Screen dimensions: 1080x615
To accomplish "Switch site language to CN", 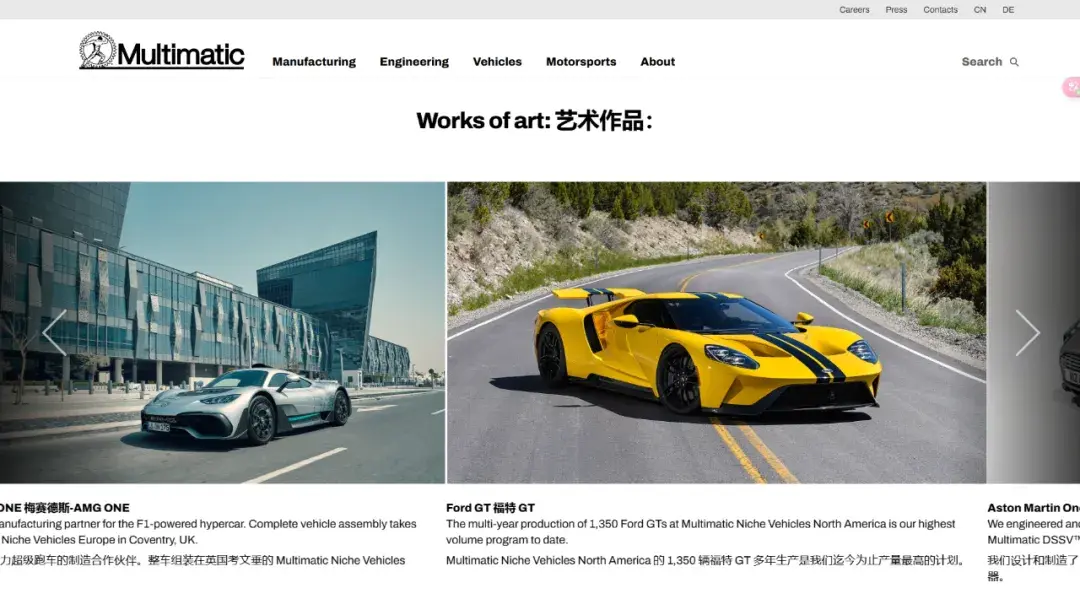I will (x=979, y=10).
